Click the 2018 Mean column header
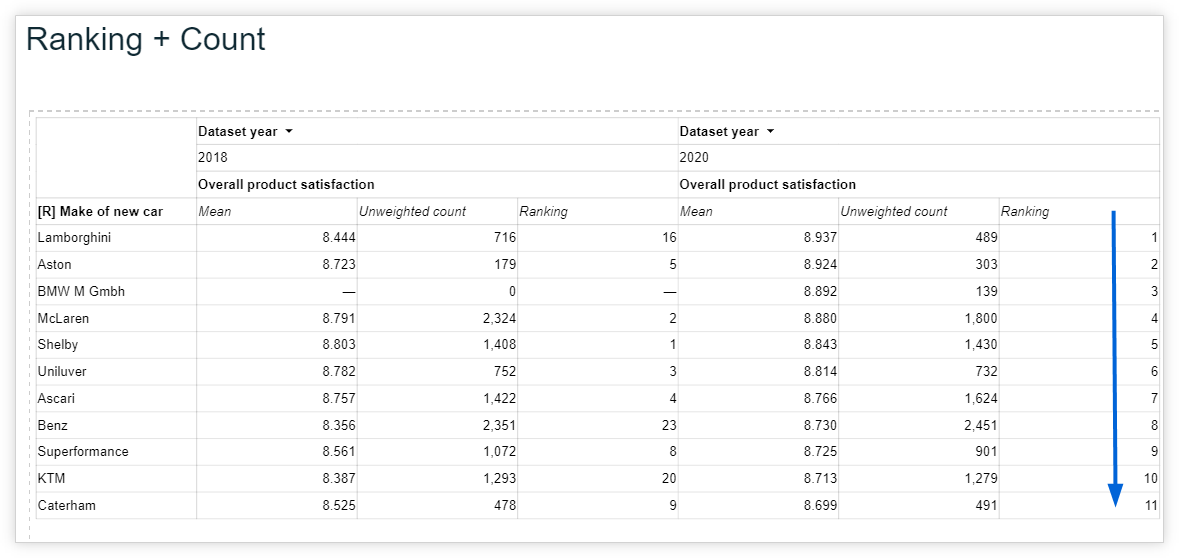1179x558 pixels. 214,212
